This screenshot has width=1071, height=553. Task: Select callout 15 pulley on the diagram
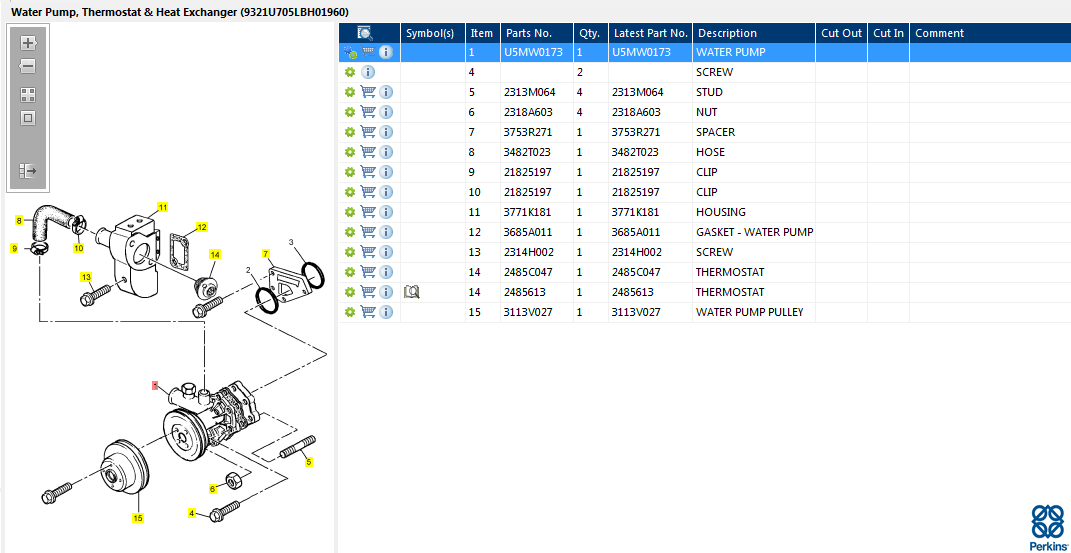(x=138, y=517)
